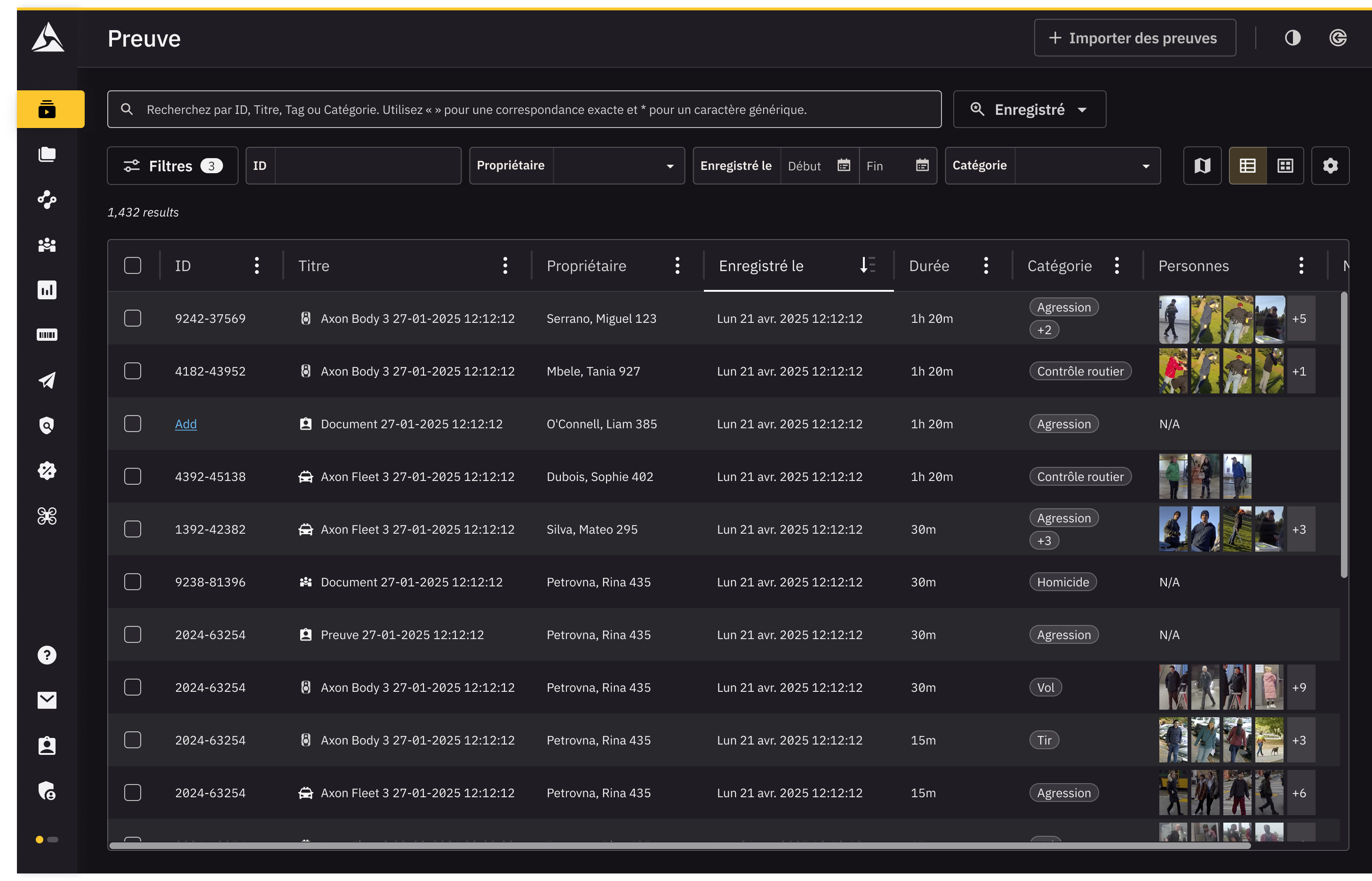Open Titre column options menu
1372x881 pixels.
(505, 265)
